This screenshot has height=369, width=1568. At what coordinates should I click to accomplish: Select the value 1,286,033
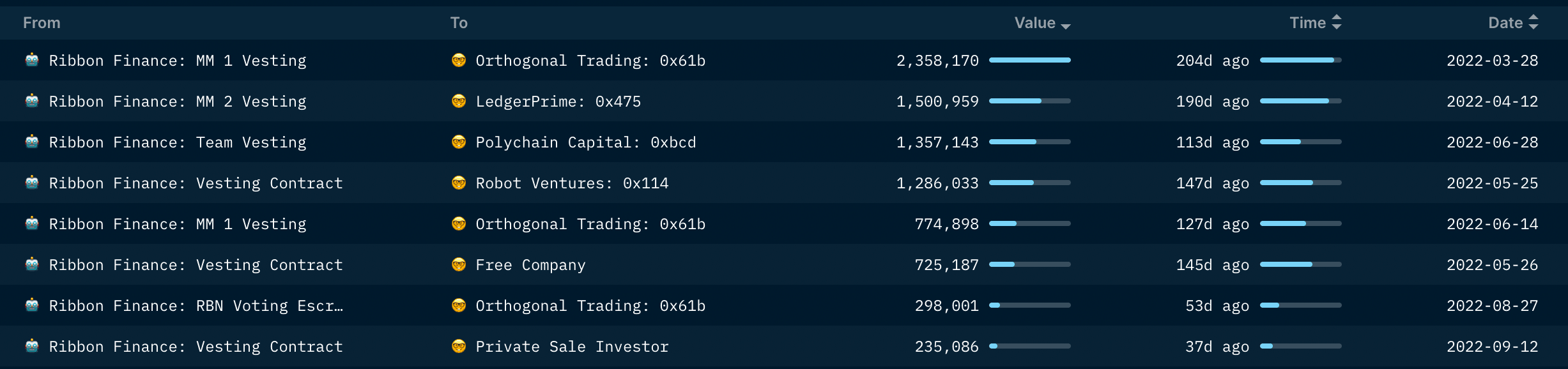(x=937, y=183)
